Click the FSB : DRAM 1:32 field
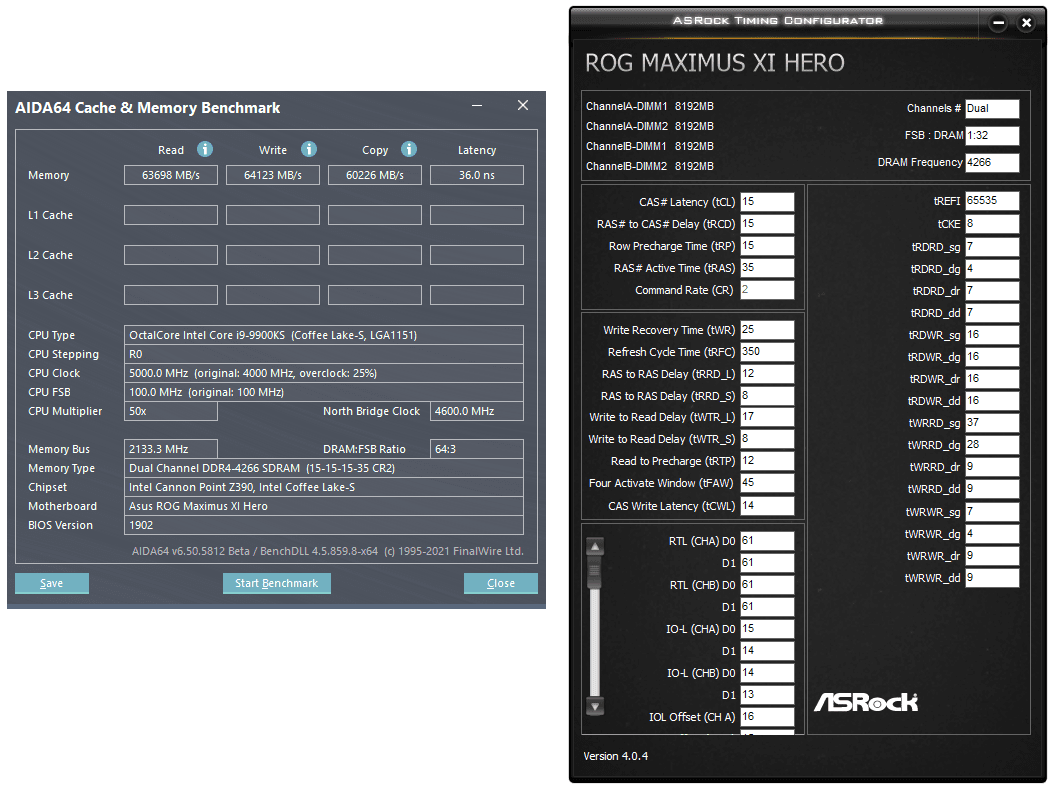 coord(992,136)
